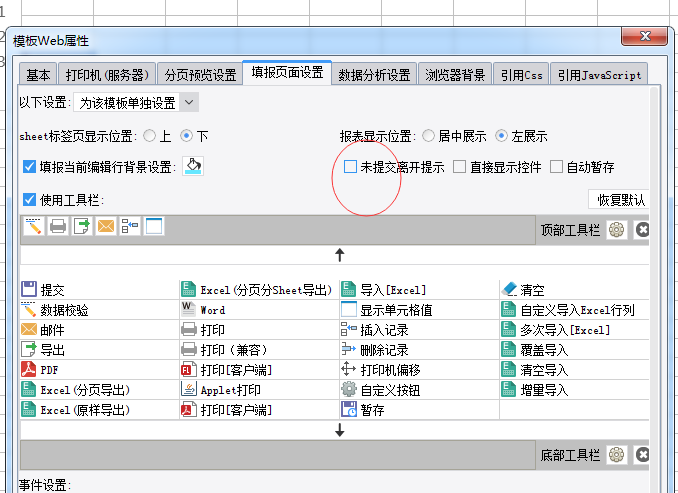Select the Word export item
Screen dimensions: 678x493
pos(259,310)
